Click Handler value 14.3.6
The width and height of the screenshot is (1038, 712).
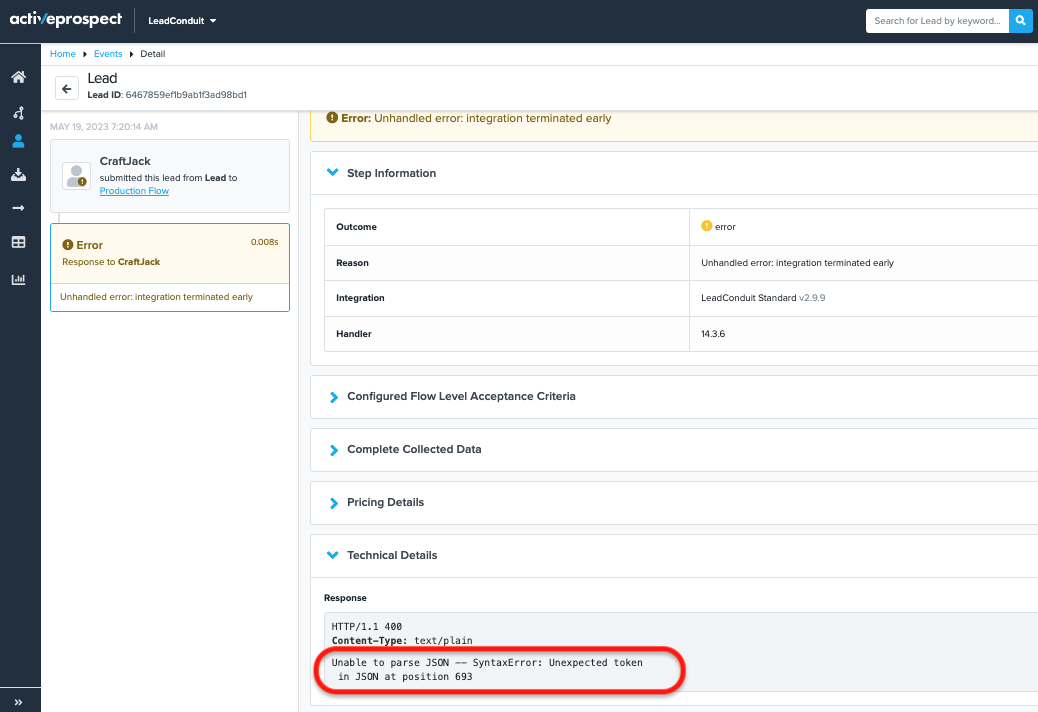(713, 334)
